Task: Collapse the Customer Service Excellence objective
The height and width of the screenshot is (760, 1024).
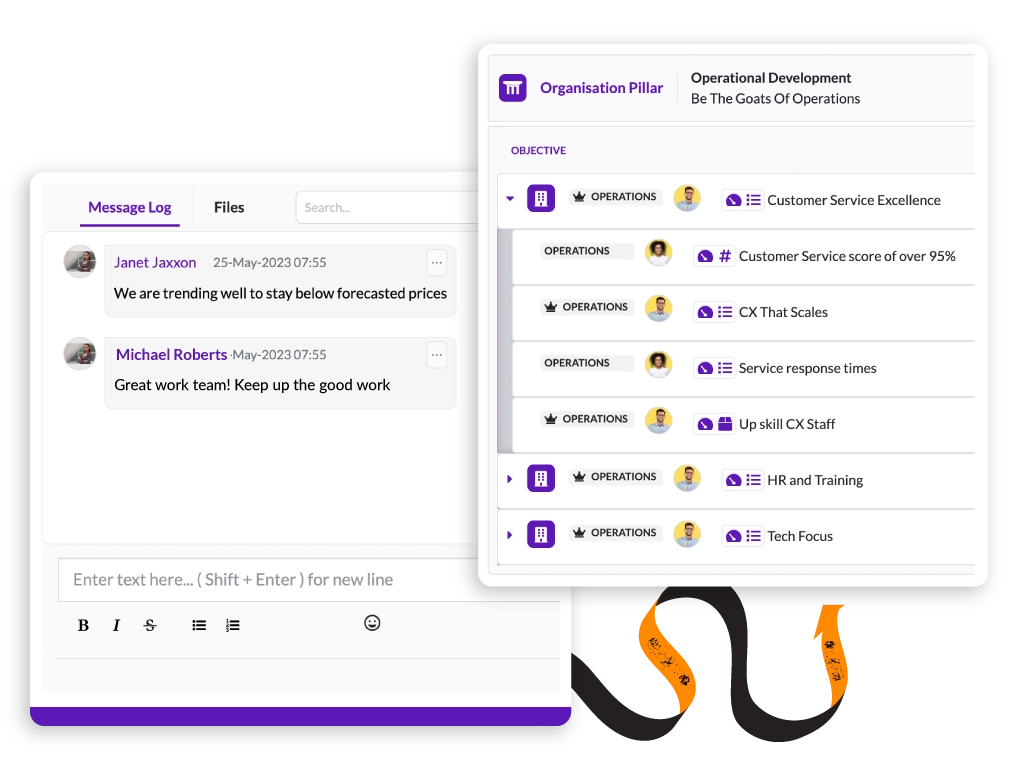Action: (x=510, y=198)
